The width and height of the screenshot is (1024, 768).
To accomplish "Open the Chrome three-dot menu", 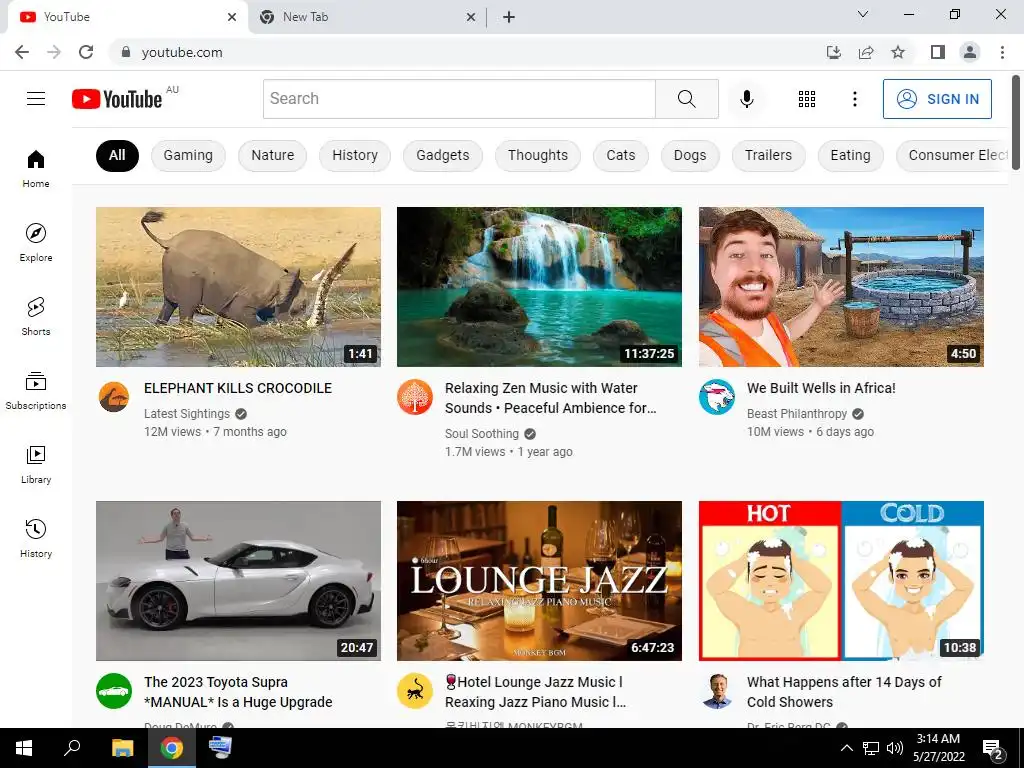I will coord(1002,52).
